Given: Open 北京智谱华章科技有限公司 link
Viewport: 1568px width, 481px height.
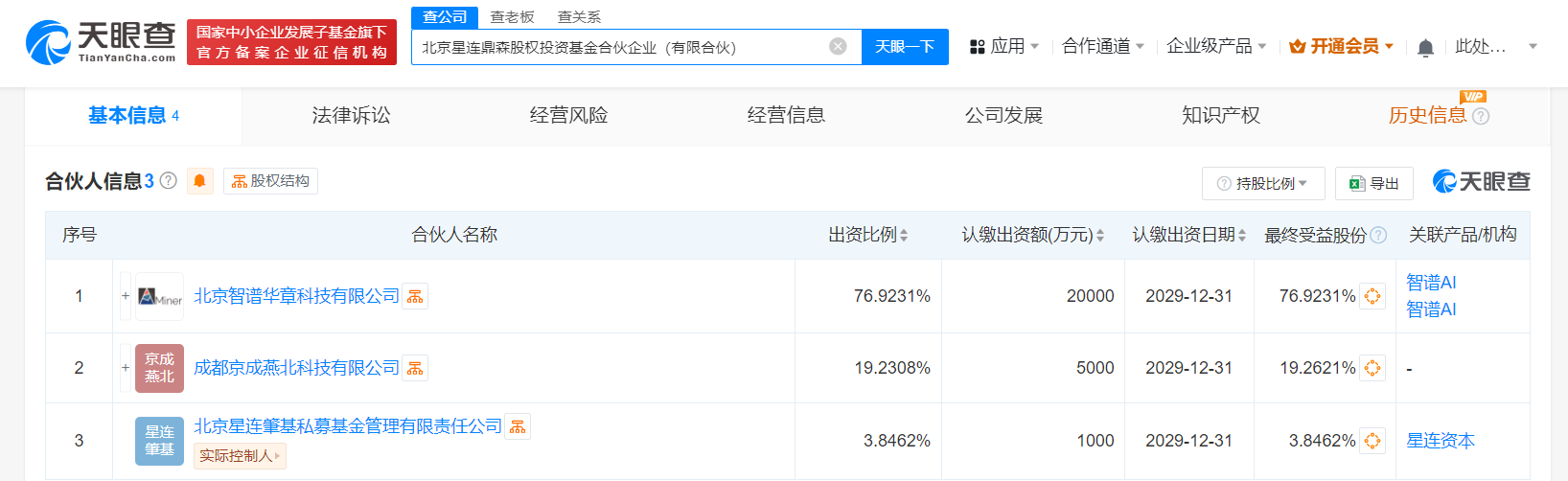Looking at the screenshot, I should 296,296.
